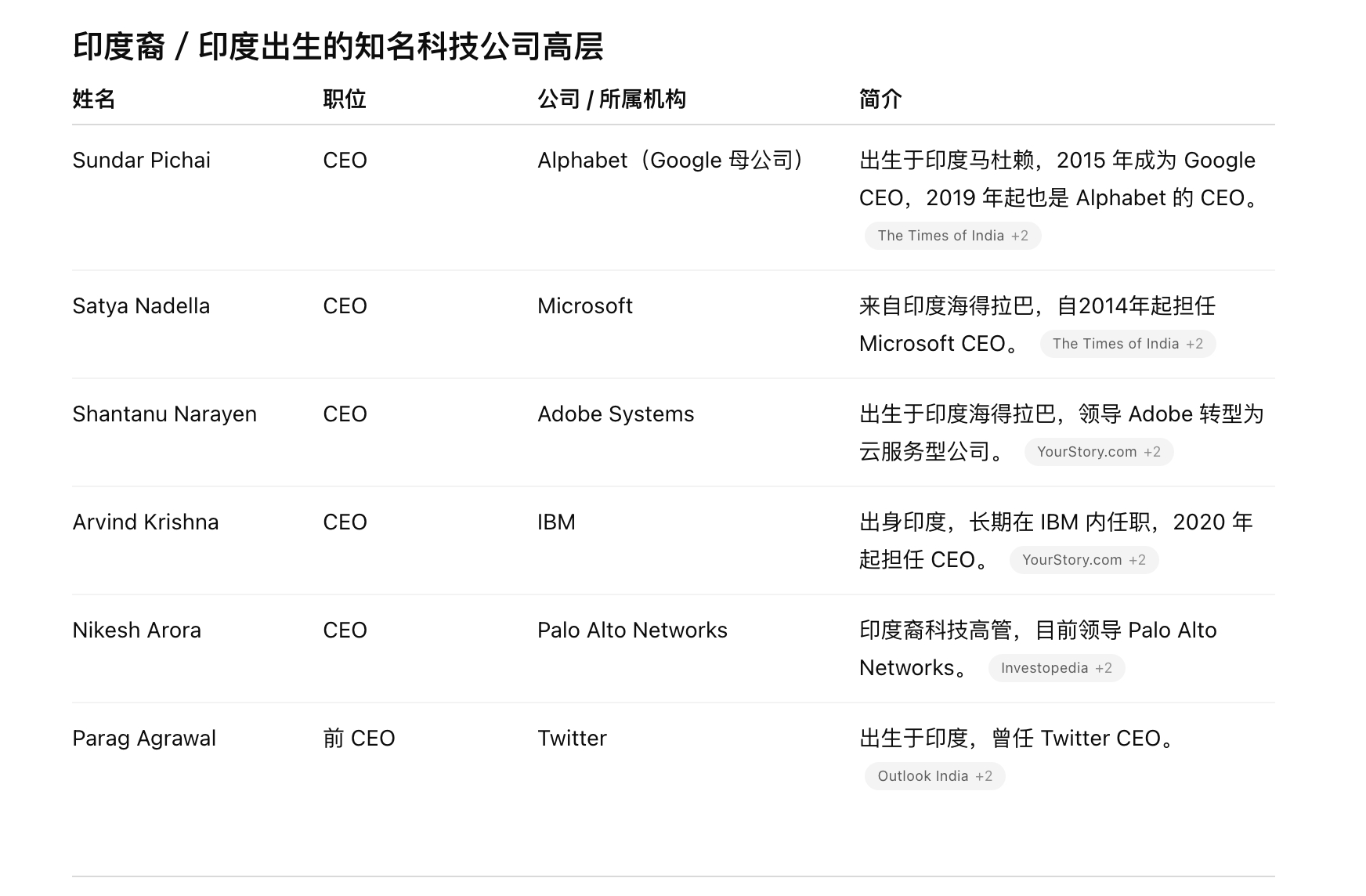This screenshot has width=1366, height=896.
Task: Select the 姓名 column header
Action: click(94, 99)
